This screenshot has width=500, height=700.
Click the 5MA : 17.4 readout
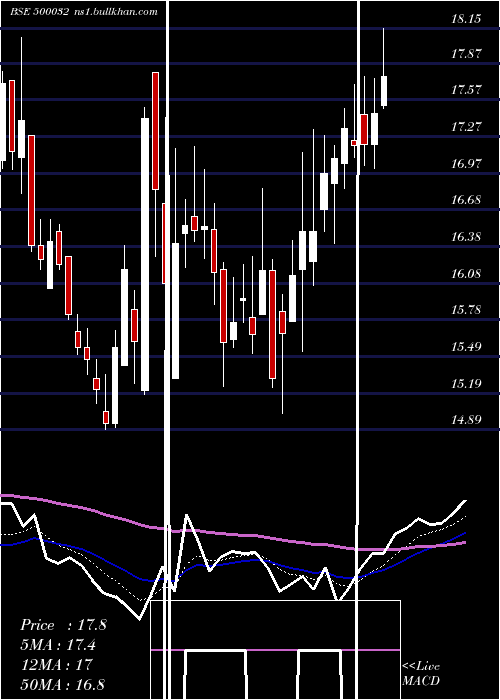(x=58, y=645)
